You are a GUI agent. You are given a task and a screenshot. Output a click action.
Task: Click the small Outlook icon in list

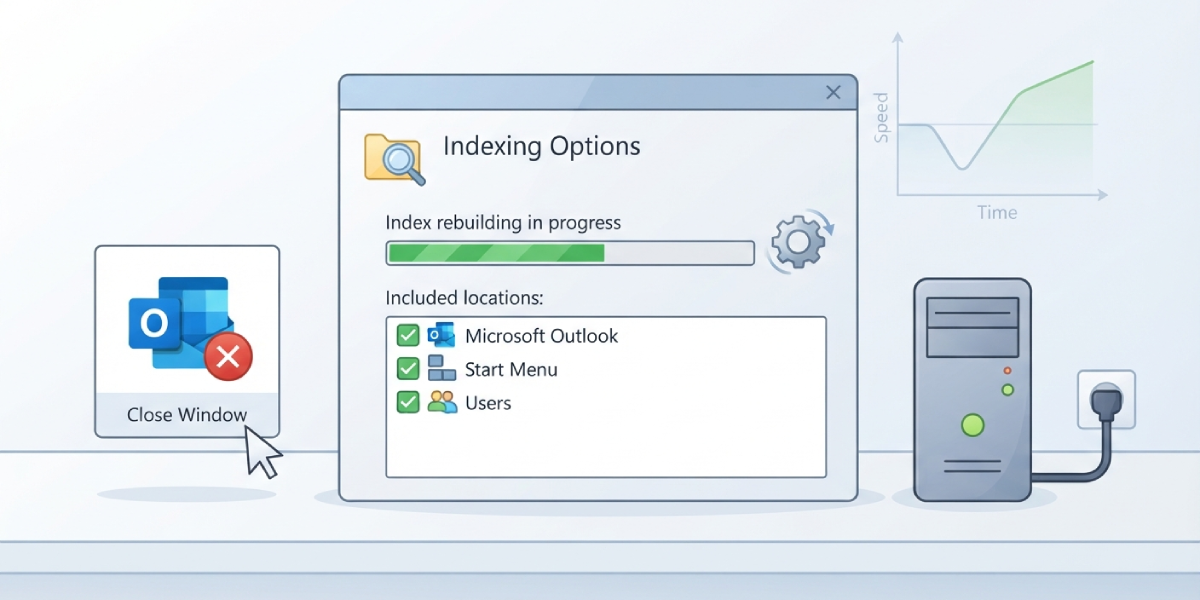click(441, 335)
